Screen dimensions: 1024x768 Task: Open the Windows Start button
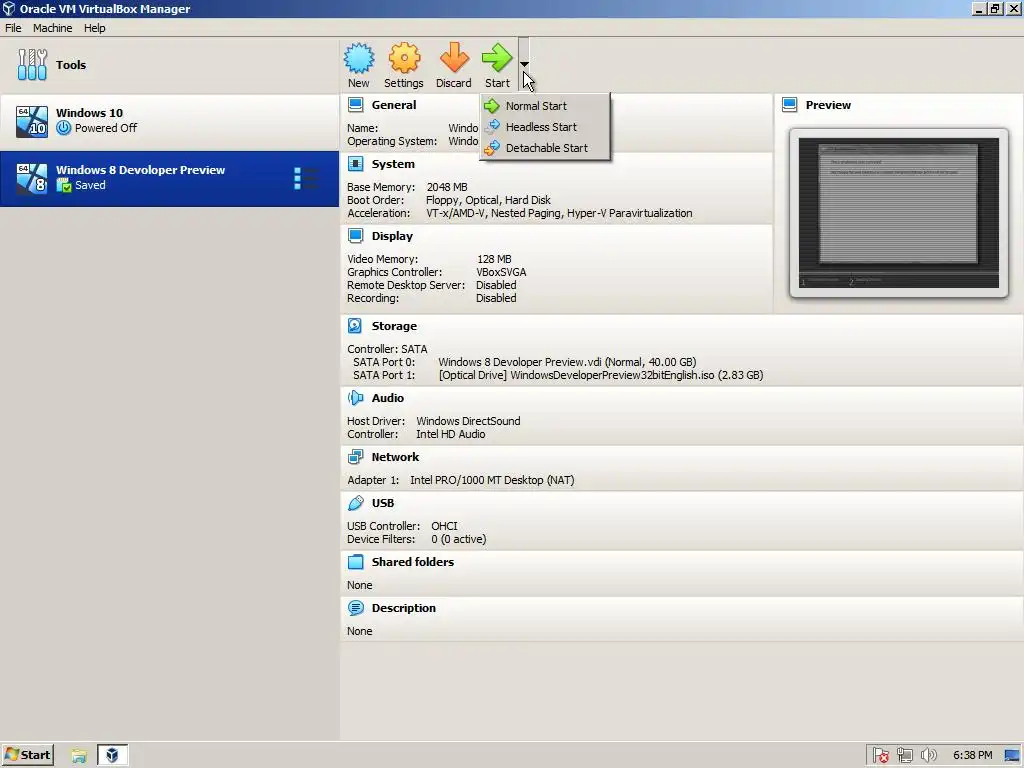point(27,755)
